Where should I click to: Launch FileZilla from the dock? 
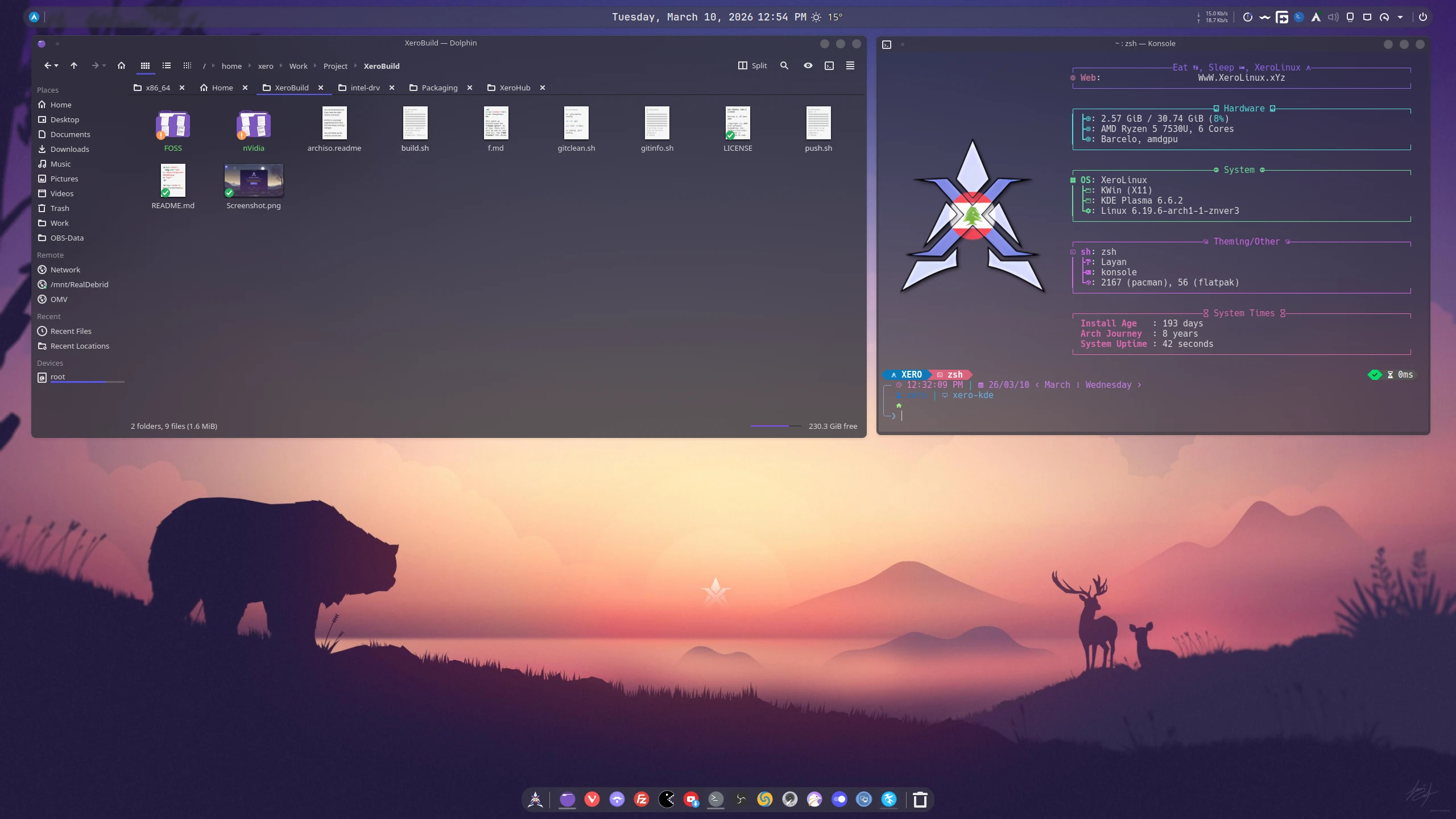tap(642, 800)
